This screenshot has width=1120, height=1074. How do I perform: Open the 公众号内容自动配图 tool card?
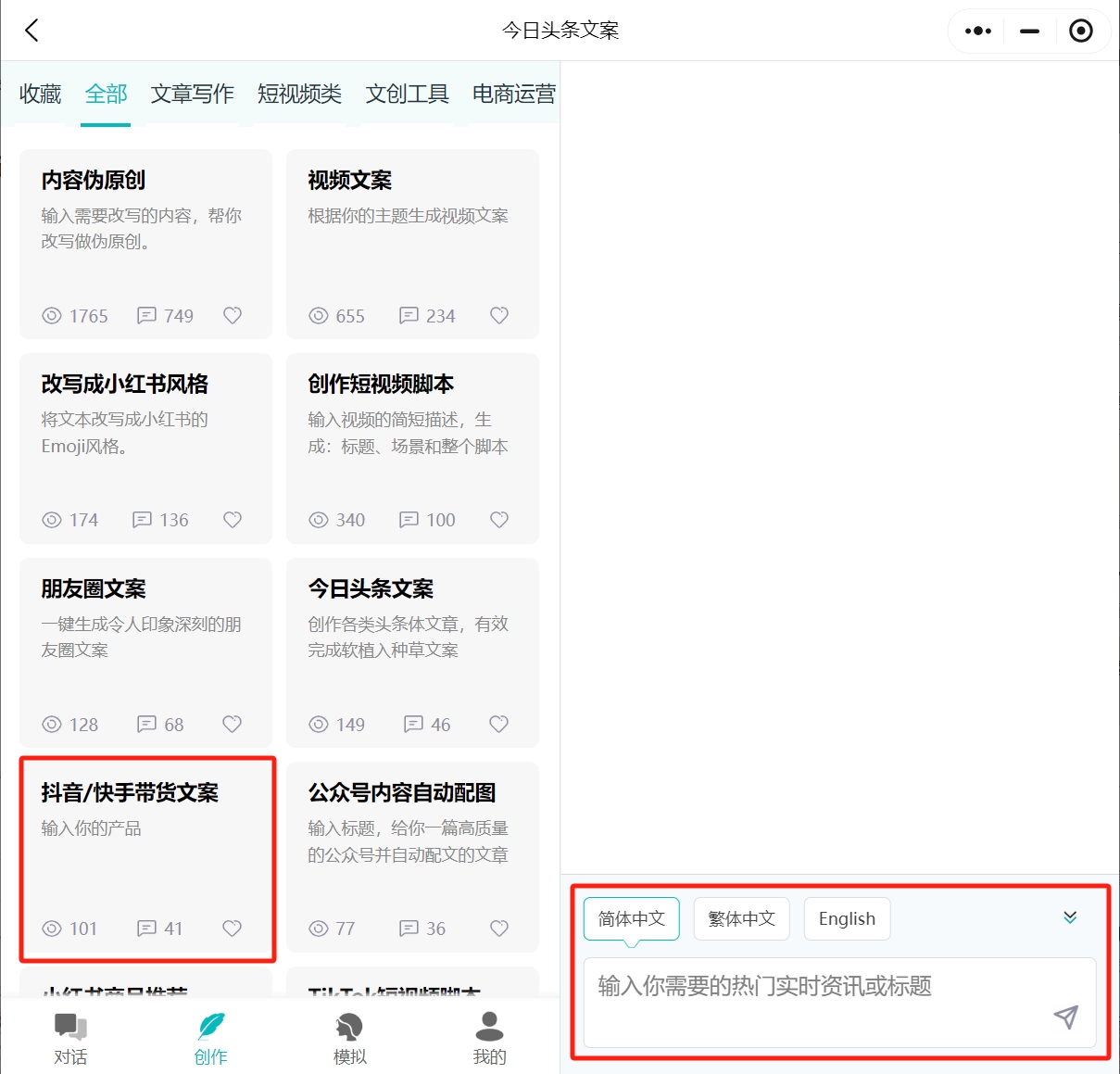(412, 857)
